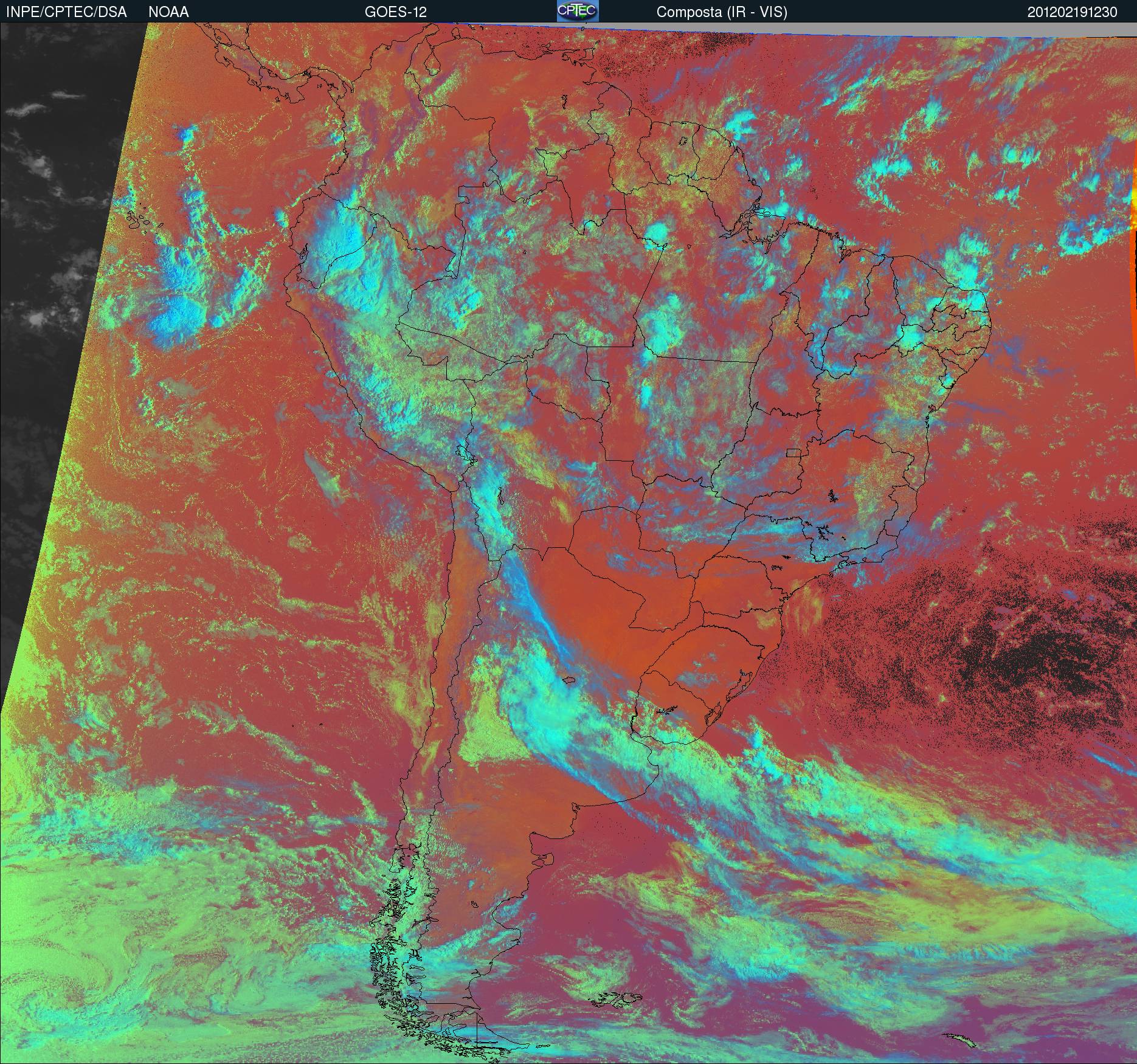Click the CPTEC logo in header

(578, 11)
